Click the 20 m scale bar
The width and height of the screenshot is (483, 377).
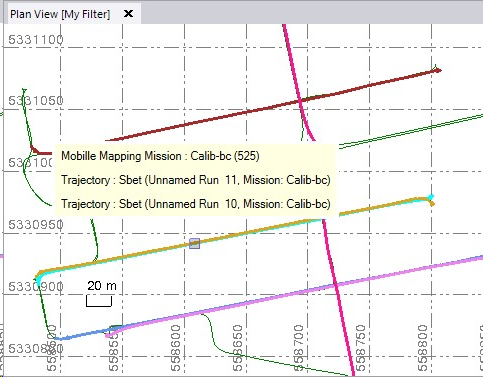pos(99,301)
